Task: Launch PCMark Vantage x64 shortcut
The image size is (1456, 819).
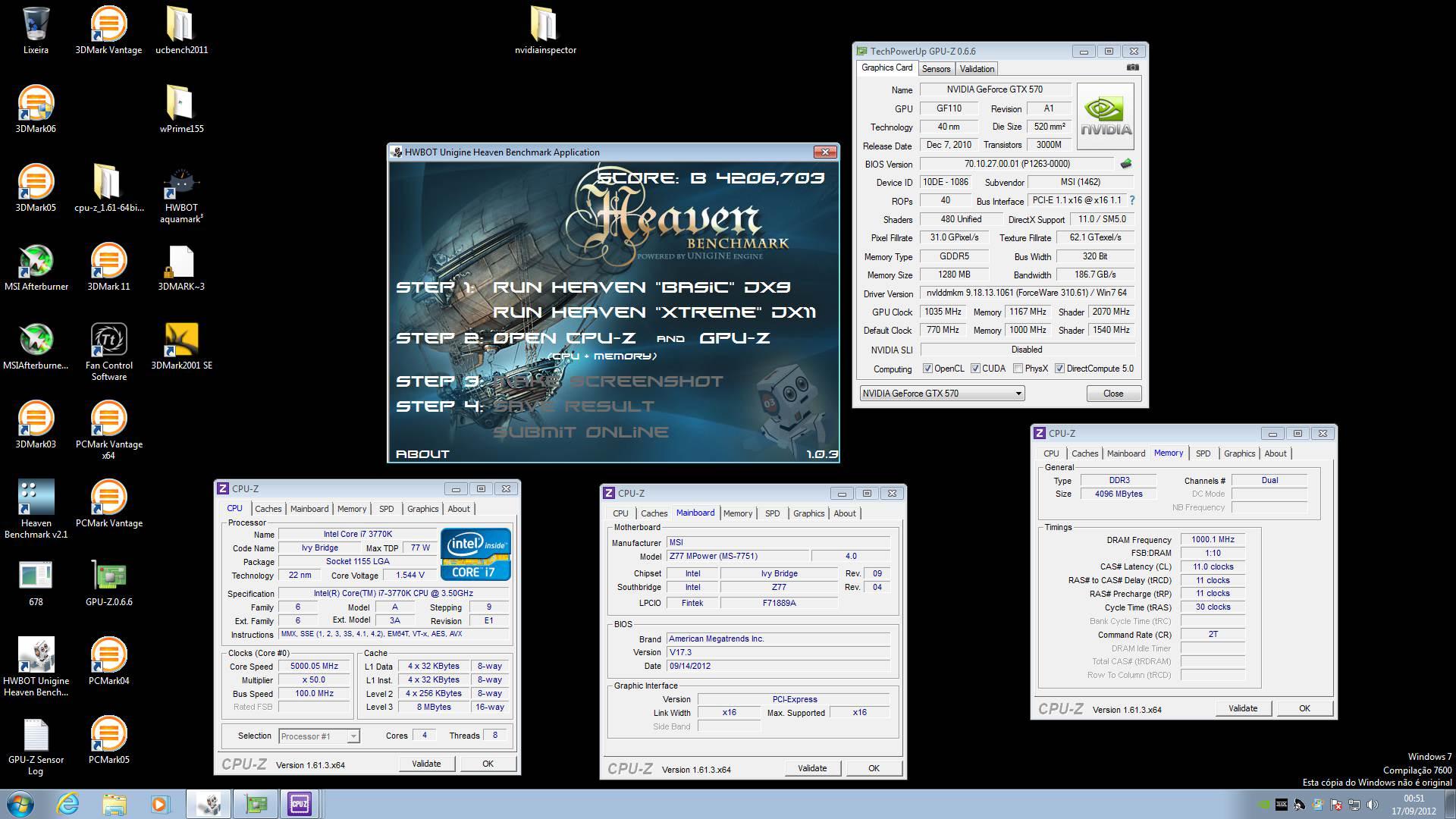Action: (x=108, y=430)
